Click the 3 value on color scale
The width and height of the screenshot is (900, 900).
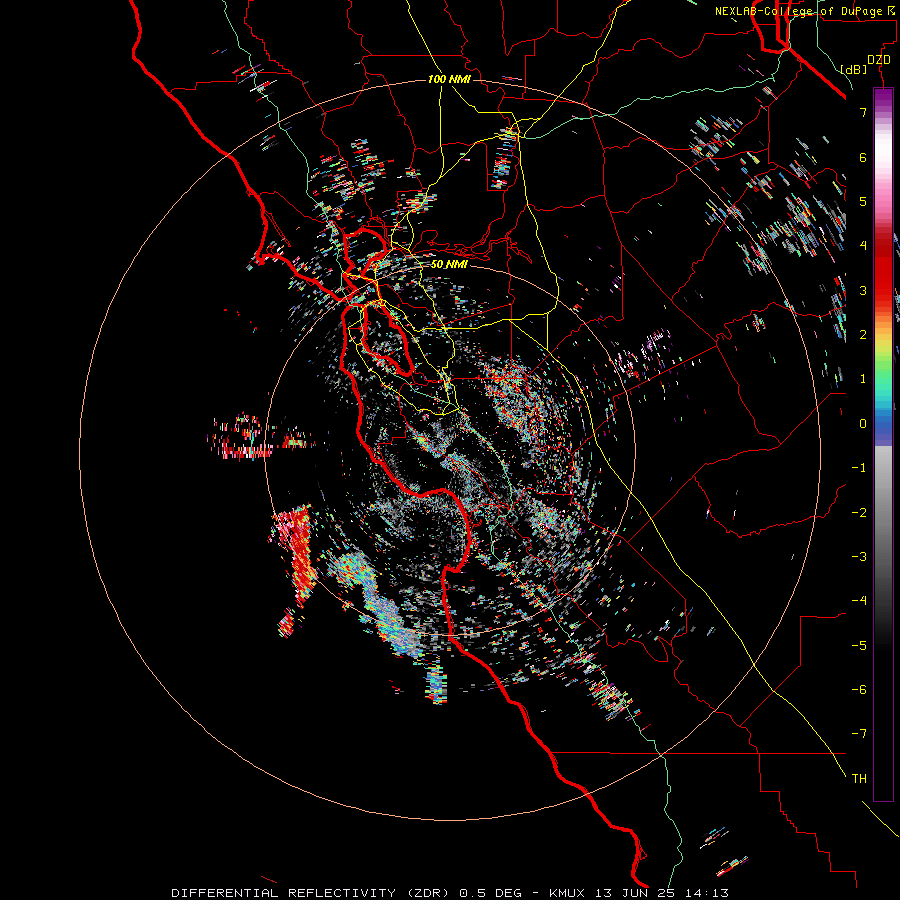coord(863,290)
